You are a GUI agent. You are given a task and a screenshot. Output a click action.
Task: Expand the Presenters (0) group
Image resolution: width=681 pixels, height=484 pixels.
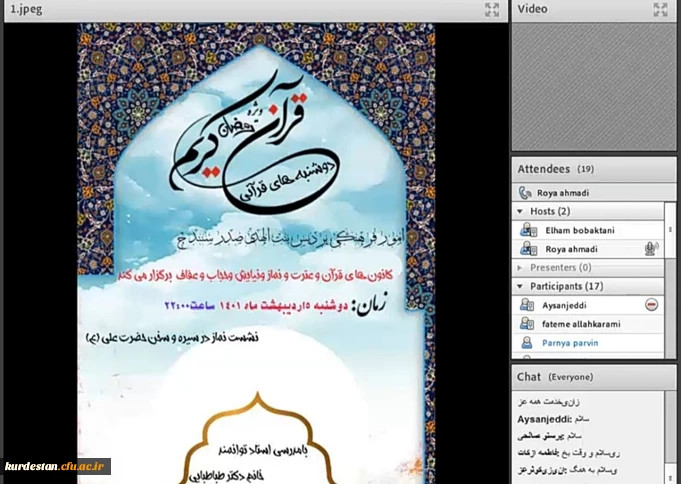520,268
